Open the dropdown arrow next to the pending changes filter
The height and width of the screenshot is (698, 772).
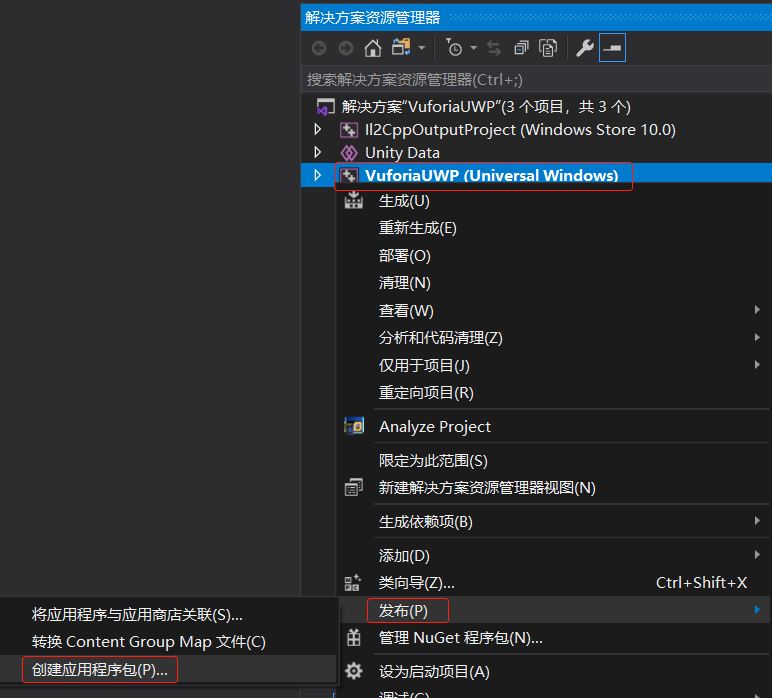pyautogui.click(x=474, y=48)
